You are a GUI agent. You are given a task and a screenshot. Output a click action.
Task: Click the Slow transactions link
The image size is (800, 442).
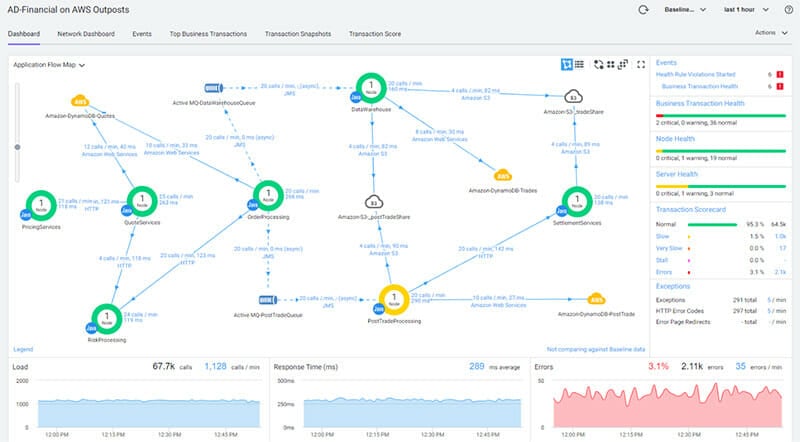click(662, 236)
